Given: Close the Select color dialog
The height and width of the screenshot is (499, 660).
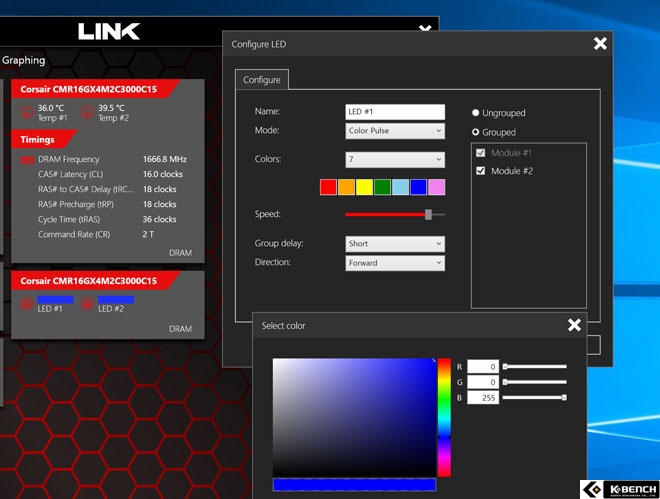Looking at the screenshot, I should pyautogui.click(x=574, y=325).
